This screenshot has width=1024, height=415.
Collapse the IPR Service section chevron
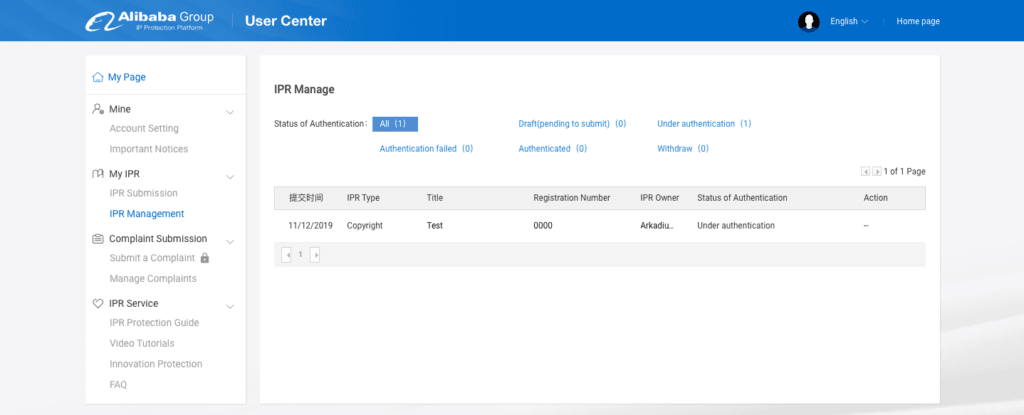tap(230, 305)
